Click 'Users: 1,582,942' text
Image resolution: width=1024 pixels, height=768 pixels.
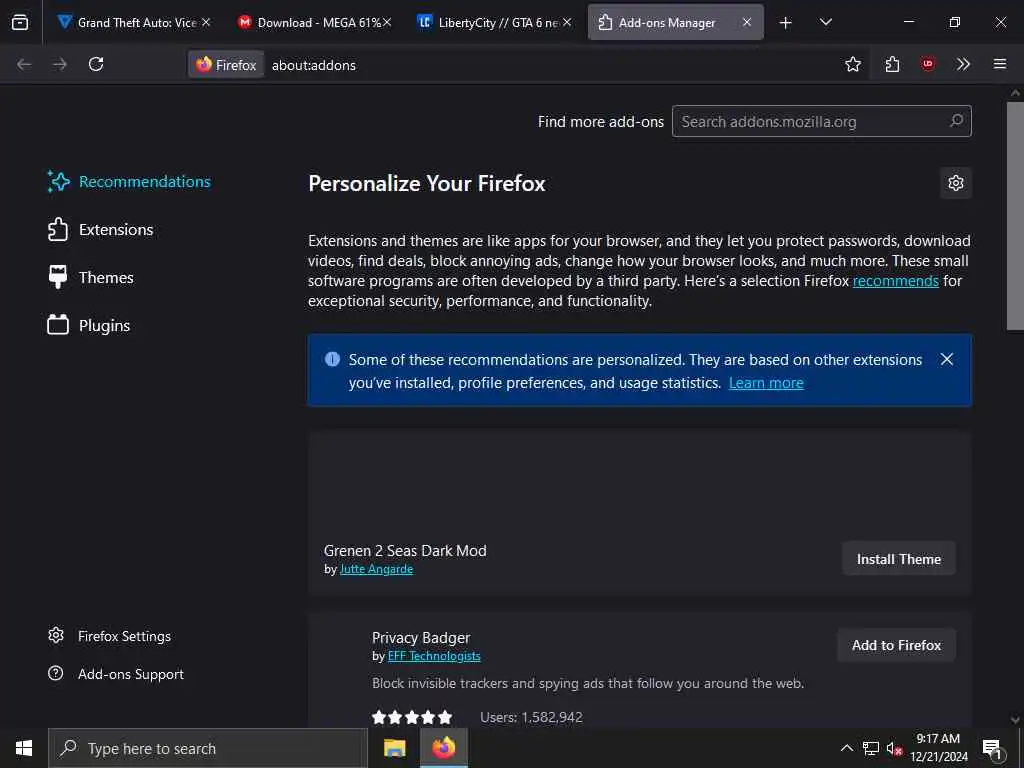click(532, 717)
